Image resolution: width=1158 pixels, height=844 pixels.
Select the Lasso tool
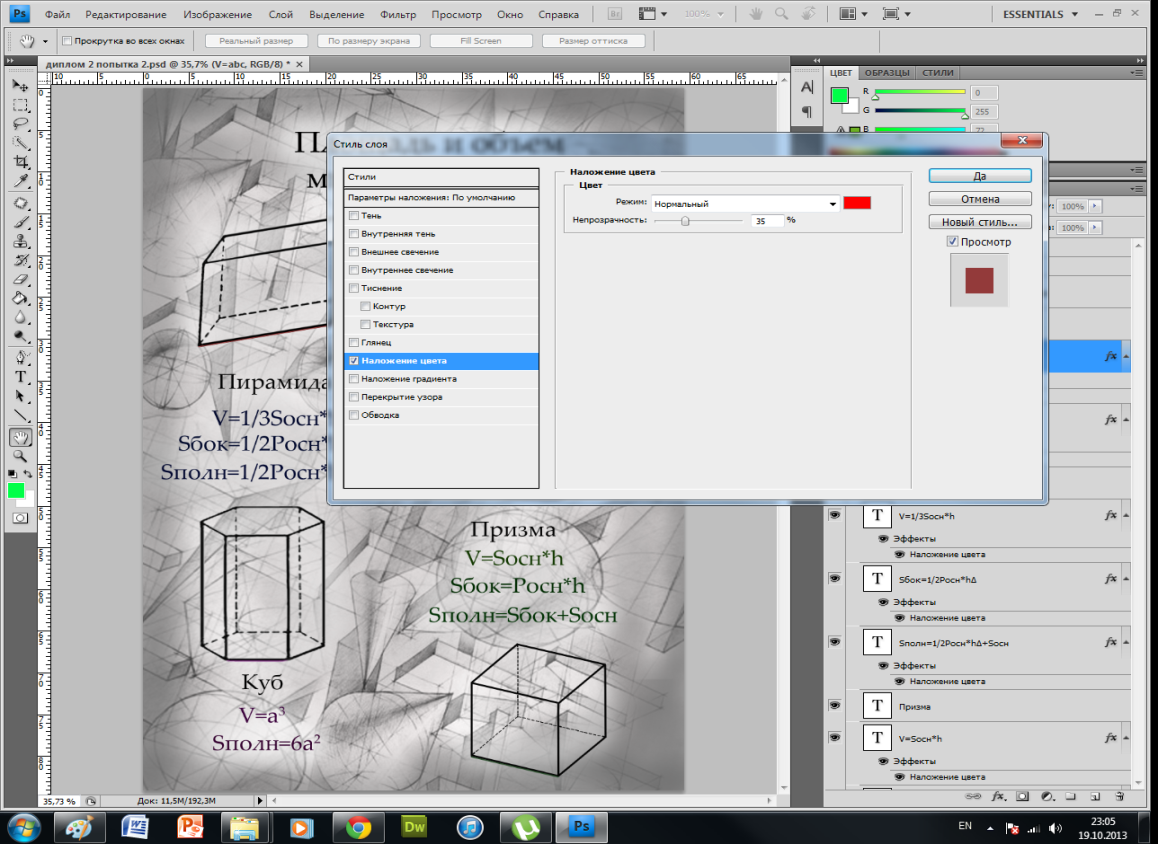point(20,124)
